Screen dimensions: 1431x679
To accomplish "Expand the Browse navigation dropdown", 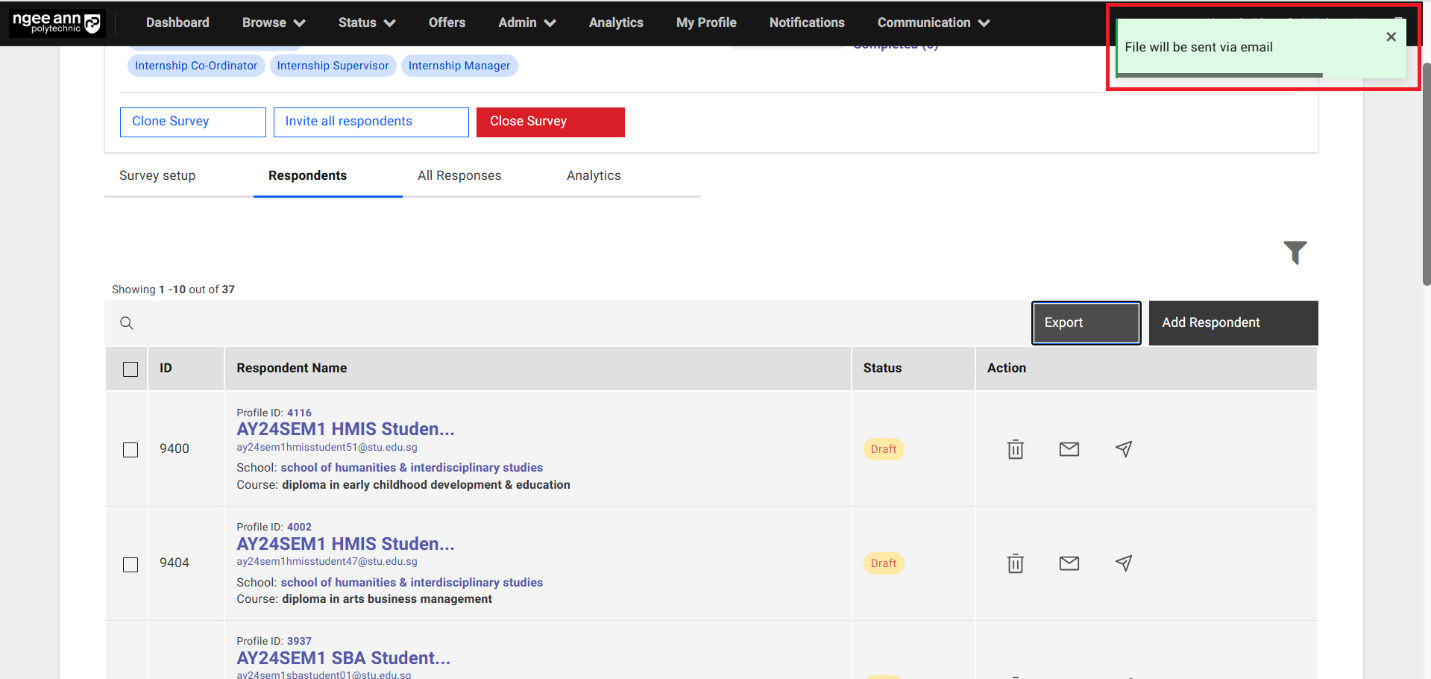I will coord(272,22).
